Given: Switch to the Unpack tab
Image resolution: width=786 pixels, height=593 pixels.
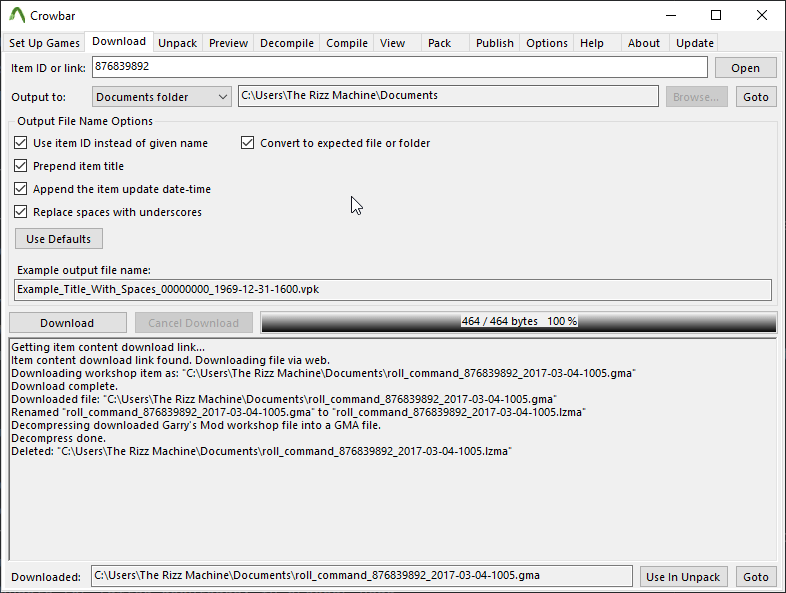Looking at the screenshot, I should (177, 43).
